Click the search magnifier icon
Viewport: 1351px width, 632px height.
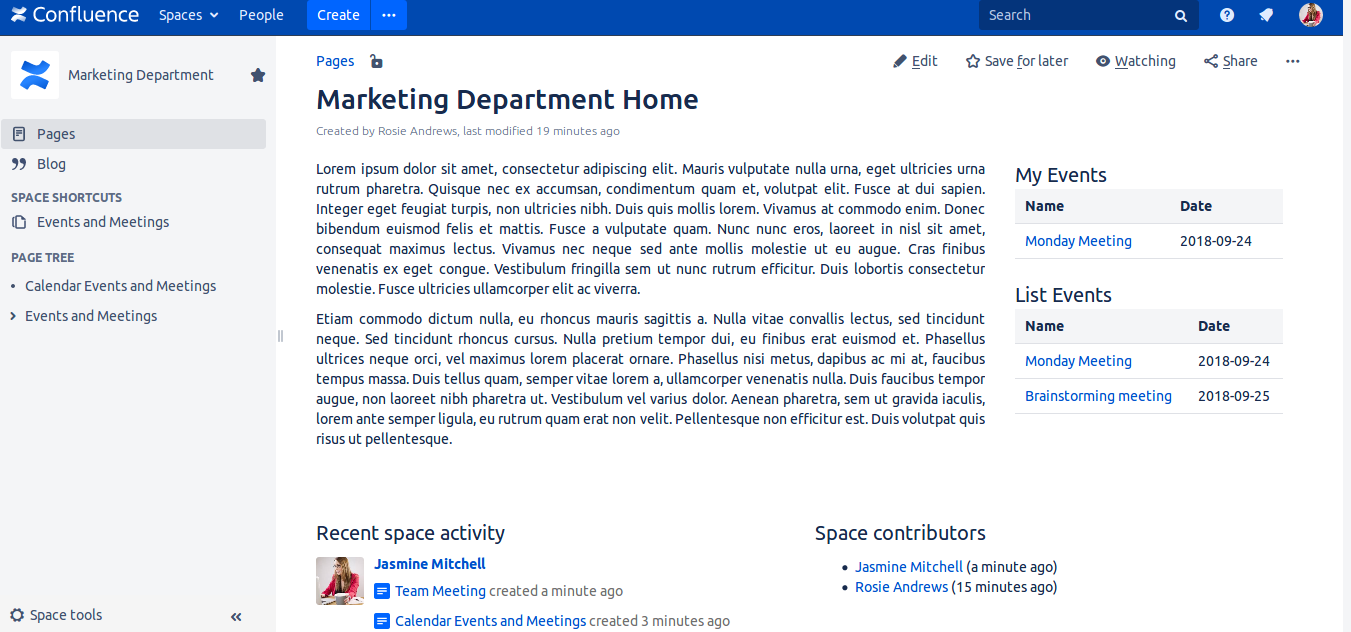[1181, 16]
